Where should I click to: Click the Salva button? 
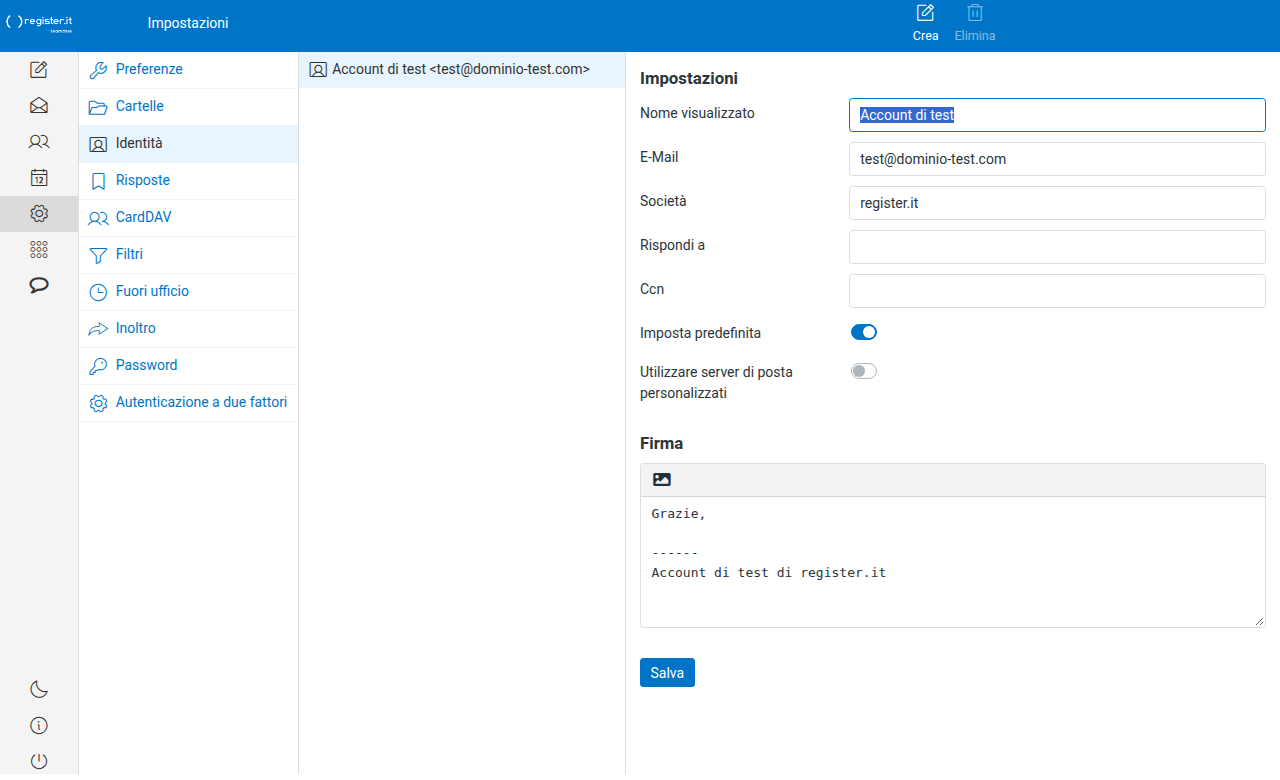pos(667,673)
